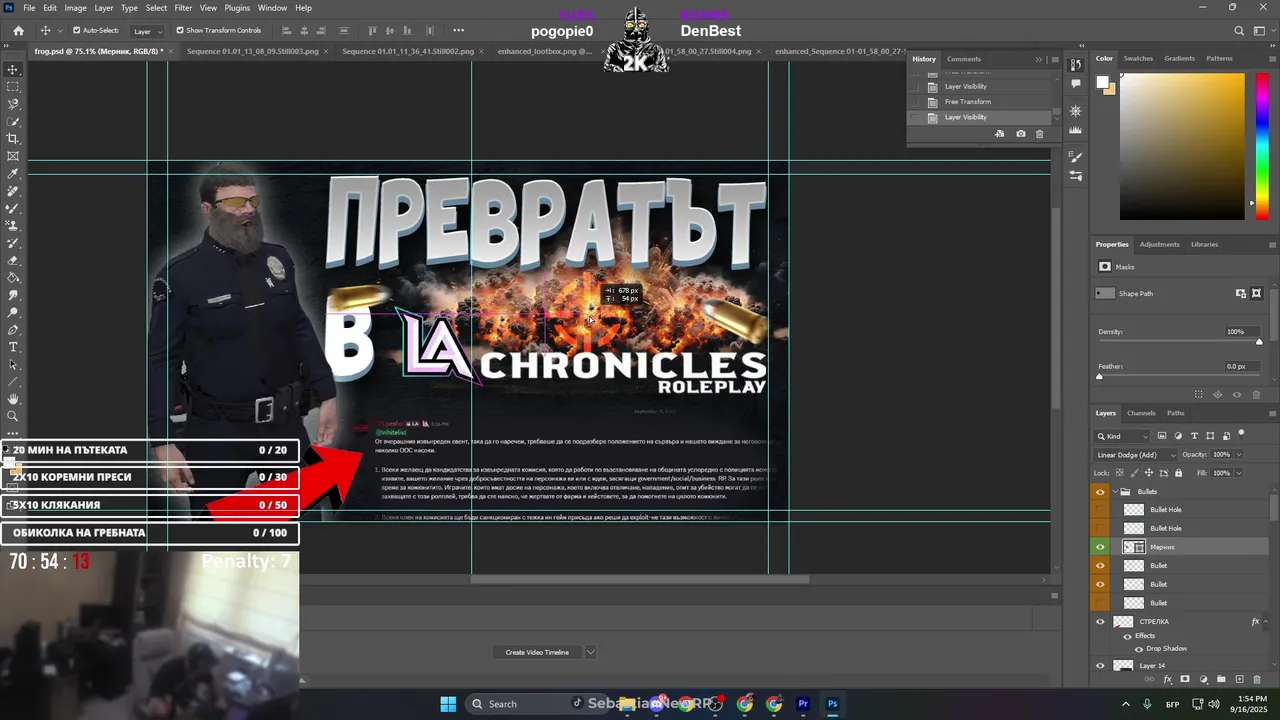Select the Crop tool
The image size is (1280, 720).
pos(13,139)
